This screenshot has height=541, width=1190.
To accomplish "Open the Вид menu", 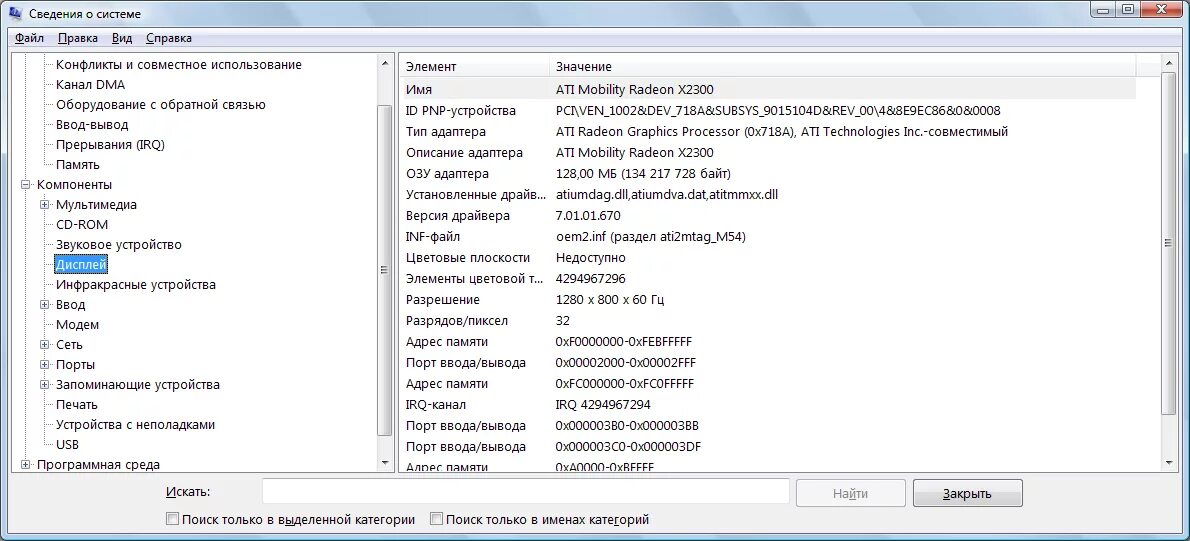I will coord(121,38).
